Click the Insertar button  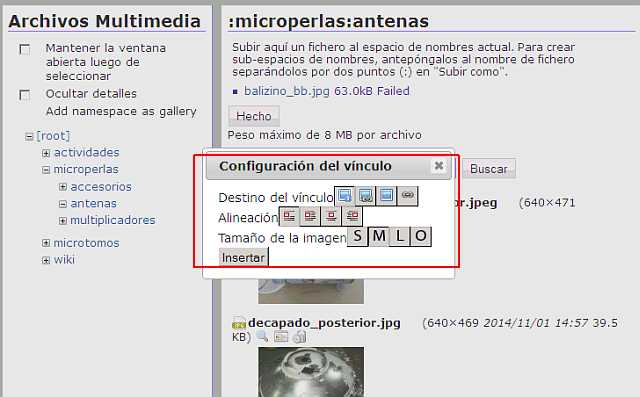[x=244, y=257]
